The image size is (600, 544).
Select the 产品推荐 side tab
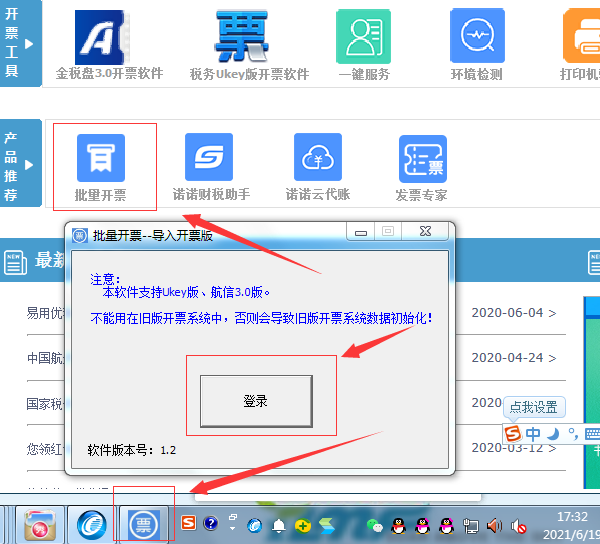20,164
